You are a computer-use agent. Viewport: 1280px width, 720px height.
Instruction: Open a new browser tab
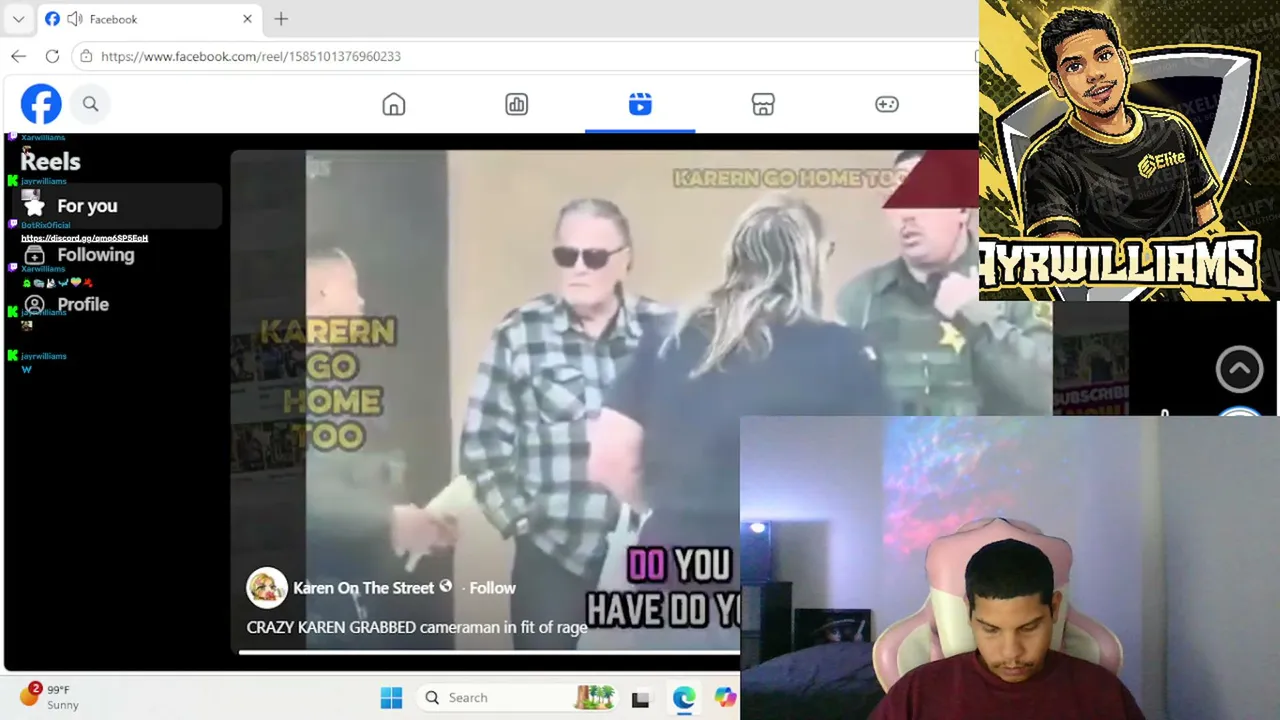point(281,19)
